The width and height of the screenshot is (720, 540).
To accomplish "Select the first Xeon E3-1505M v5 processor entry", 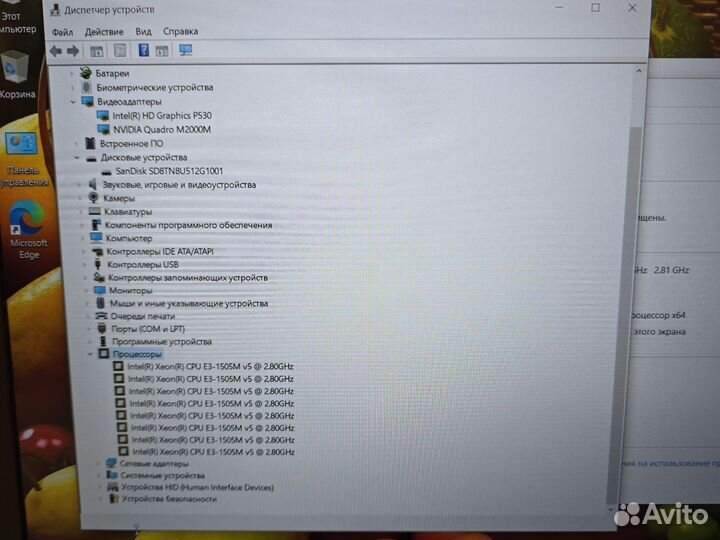I will click(210, 366).
